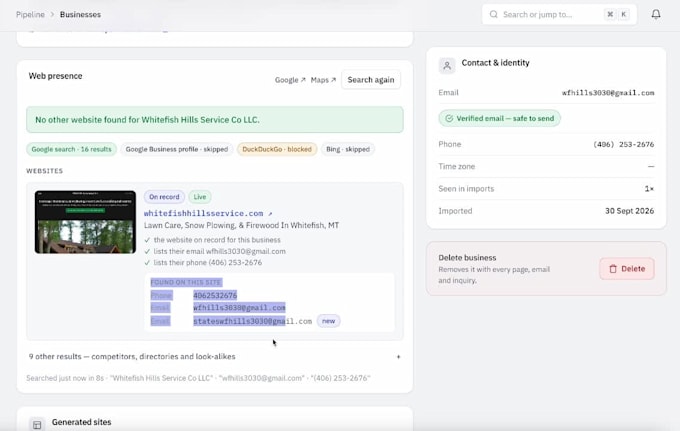
Task: Click Imported date 30 Sept 2026
Action: point(629,211)
